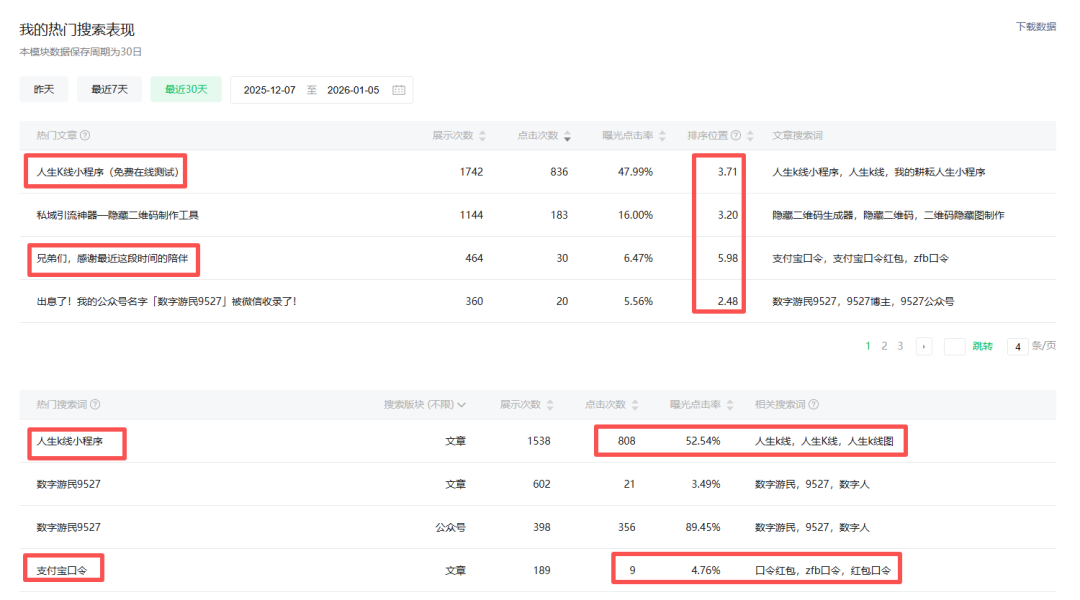Go to page 1
This screenshot has height=600, width=1080.
click(x=868, y=346)
